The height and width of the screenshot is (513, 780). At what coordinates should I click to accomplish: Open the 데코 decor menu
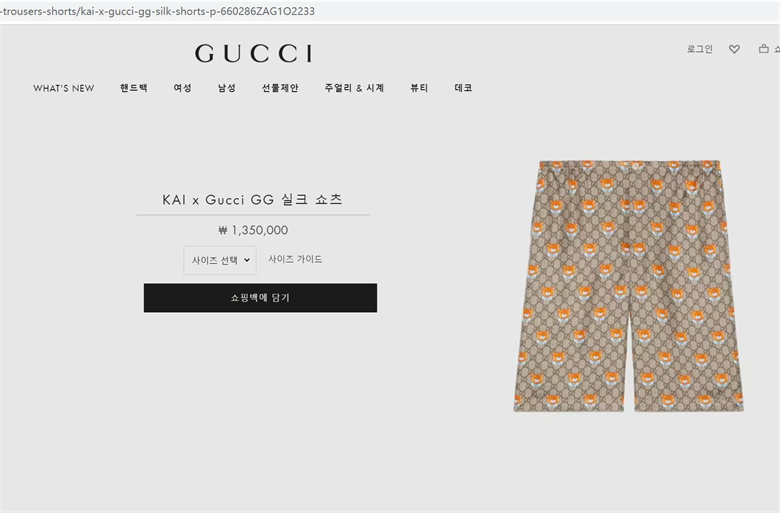[463, 88]
